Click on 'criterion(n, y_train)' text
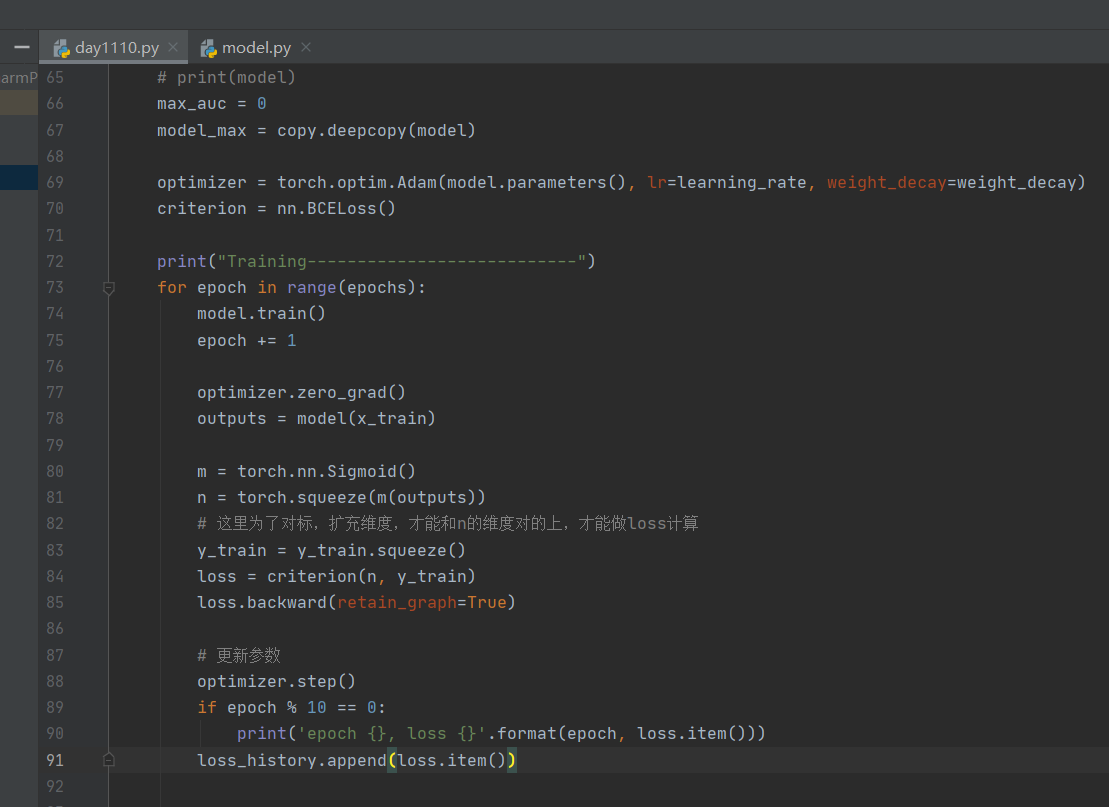This screenshot has width=1109, height=807. click(x=371, y=576)
